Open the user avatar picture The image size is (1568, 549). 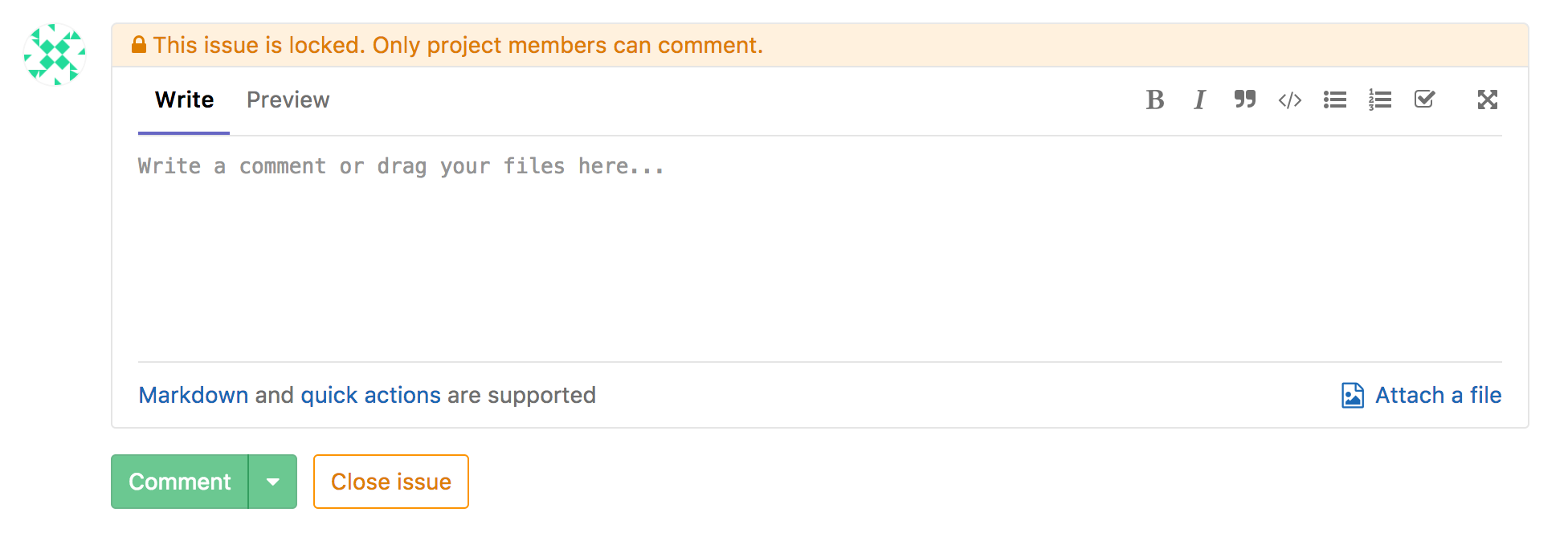(x=55, y=55)
